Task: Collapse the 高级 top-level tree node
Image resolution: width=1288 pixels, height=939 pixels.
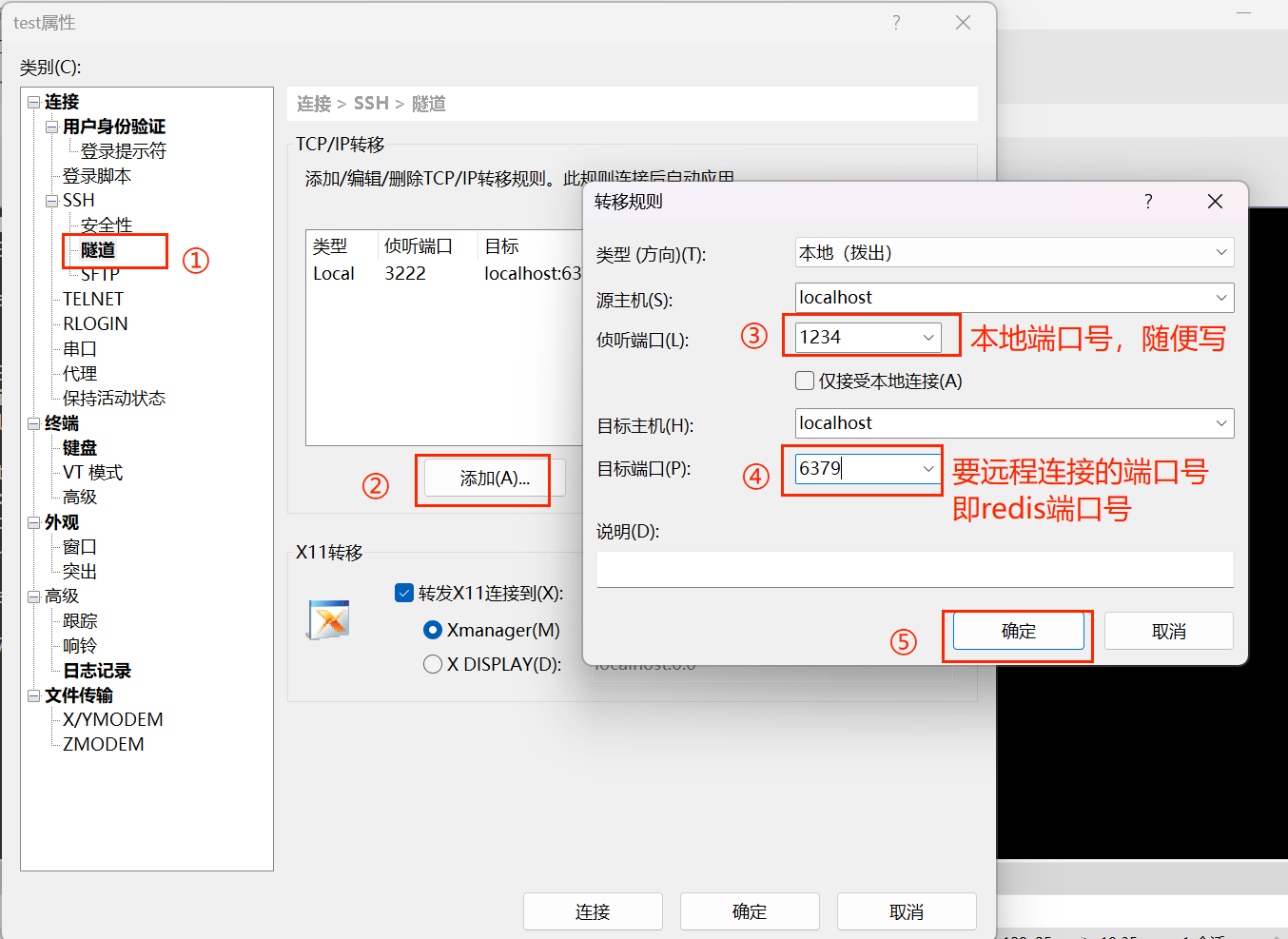Action: (x=34, y=597)
